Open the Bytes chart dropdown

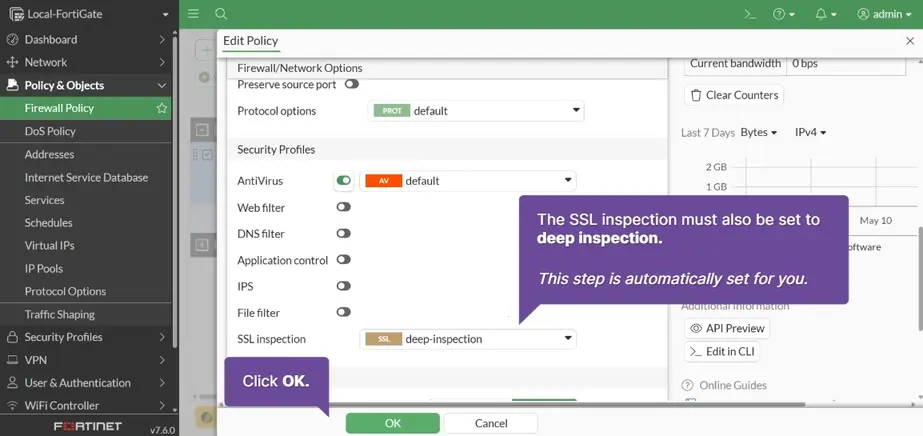(759, 132)
